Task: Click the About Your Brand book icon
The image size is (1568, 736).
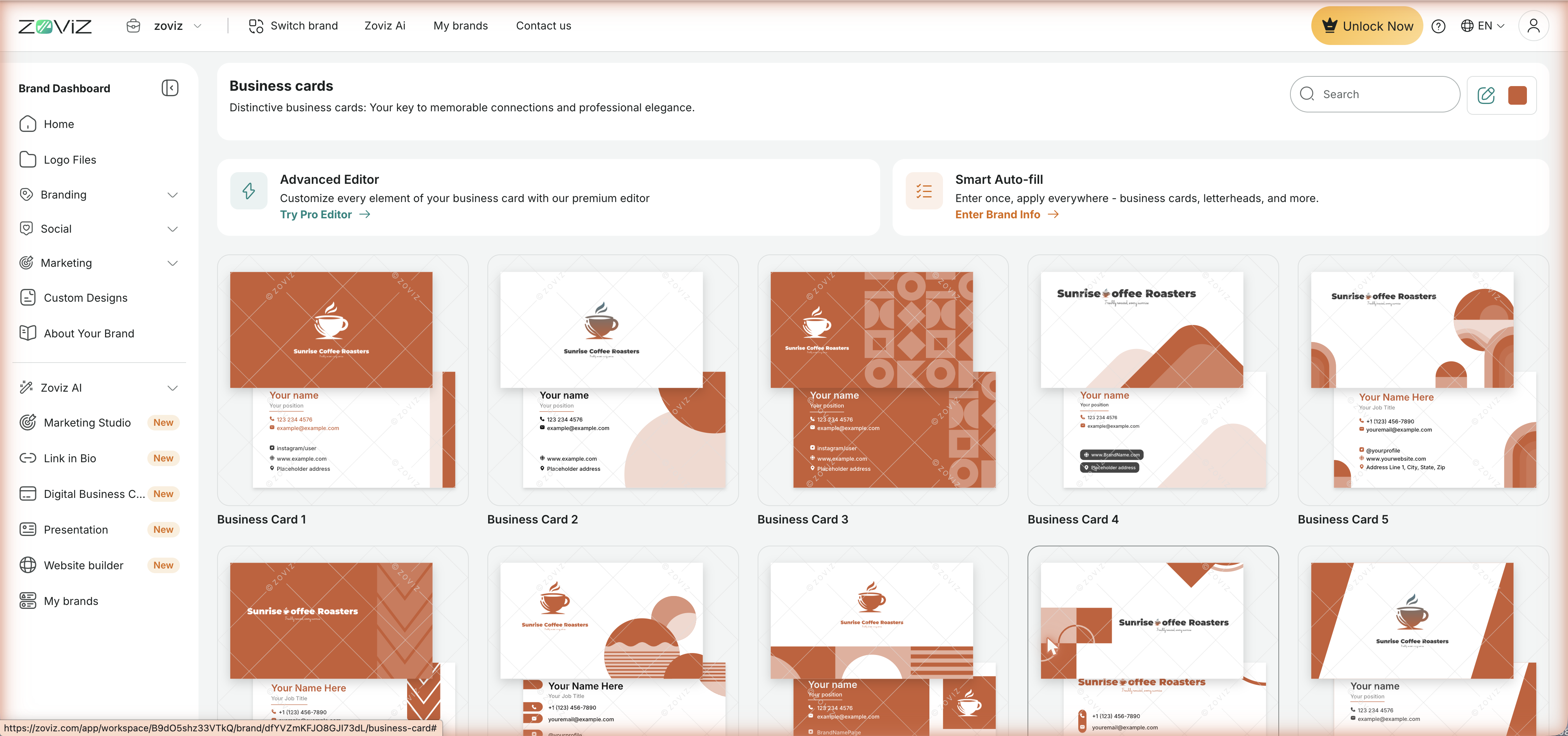Action: (28, 333)
